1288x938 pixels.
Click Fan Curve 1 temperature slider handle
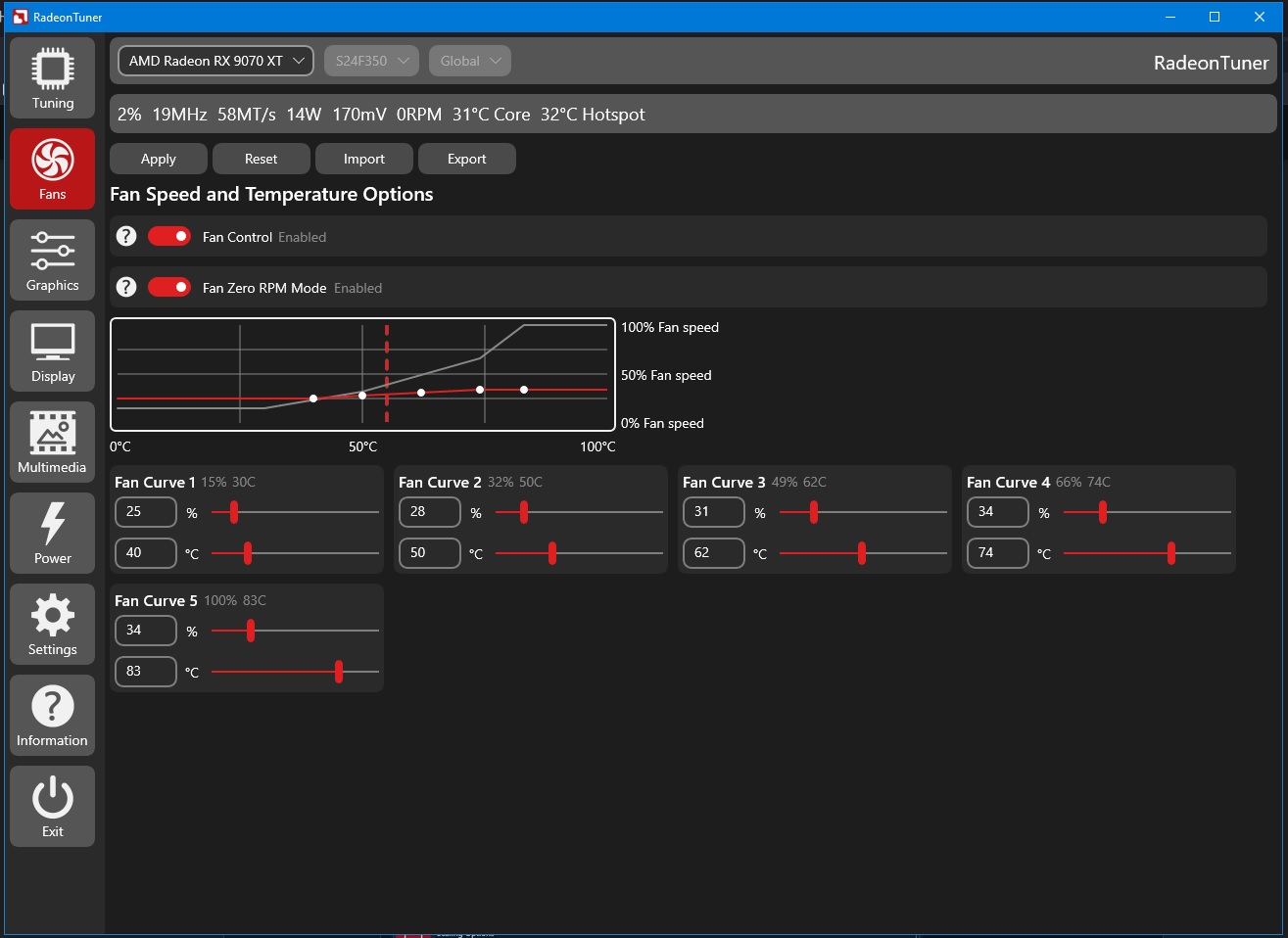(x=248, y=553)
